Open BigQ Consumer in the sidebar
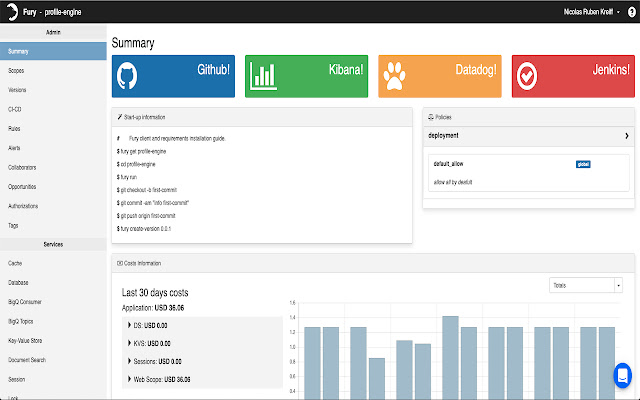Screen dimensions: 640x400 click(53, 302)
